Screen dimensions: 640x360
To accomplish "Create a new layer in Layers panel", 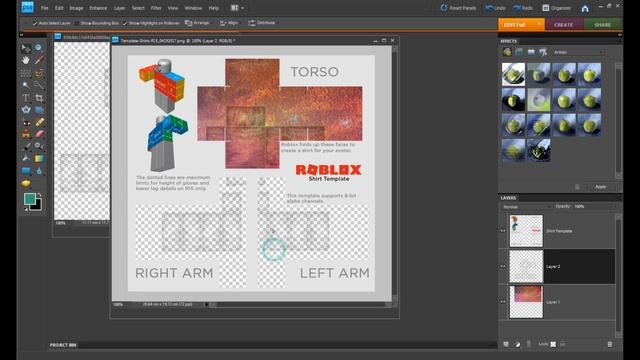I will (x=506, y=344).
